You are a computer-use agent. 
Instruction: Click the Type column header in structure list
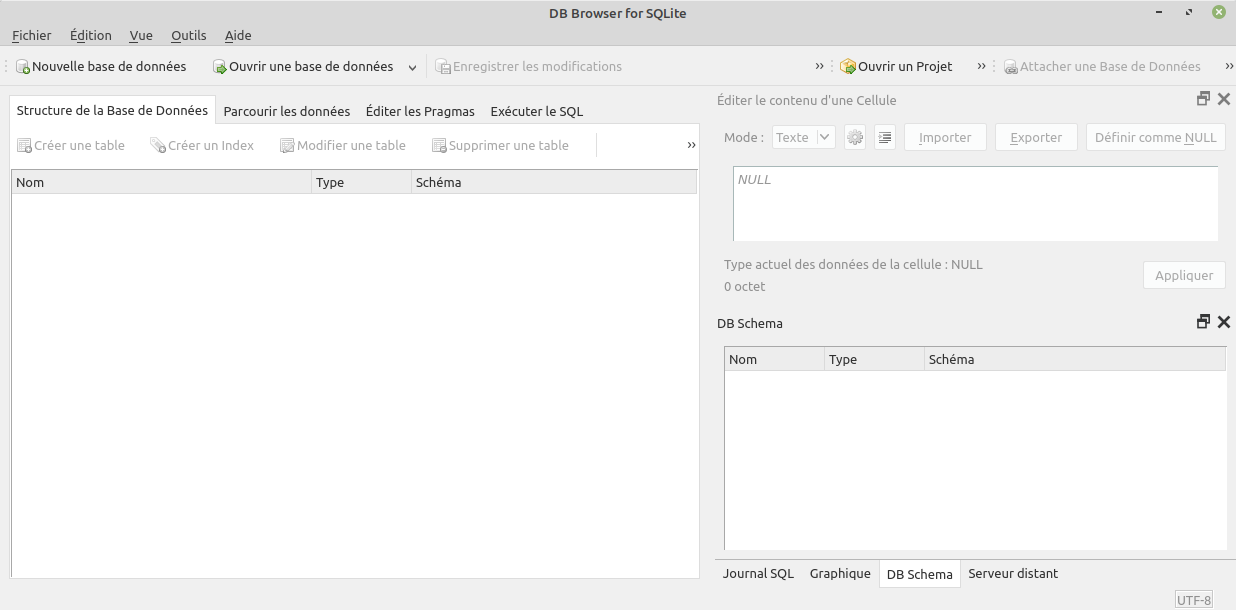coord(361,182)
